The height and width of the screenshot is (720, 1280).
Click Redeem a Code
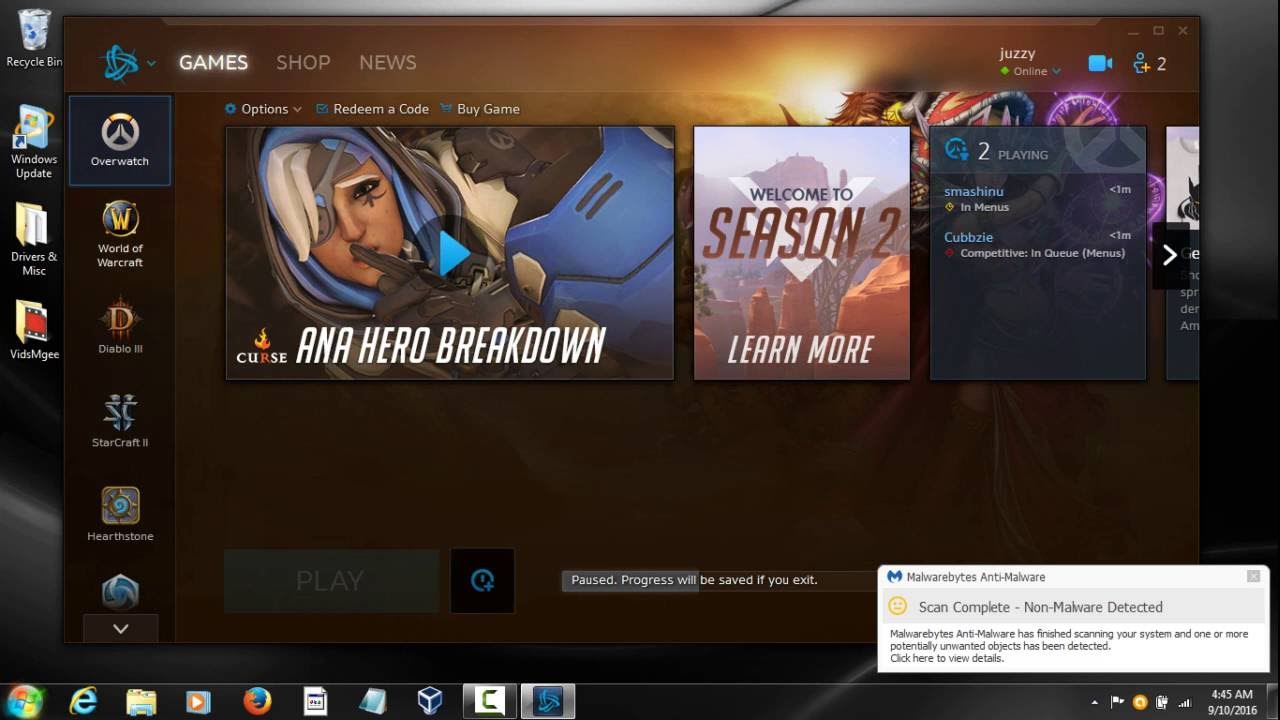pyautogui.click(x=372, y=109)
